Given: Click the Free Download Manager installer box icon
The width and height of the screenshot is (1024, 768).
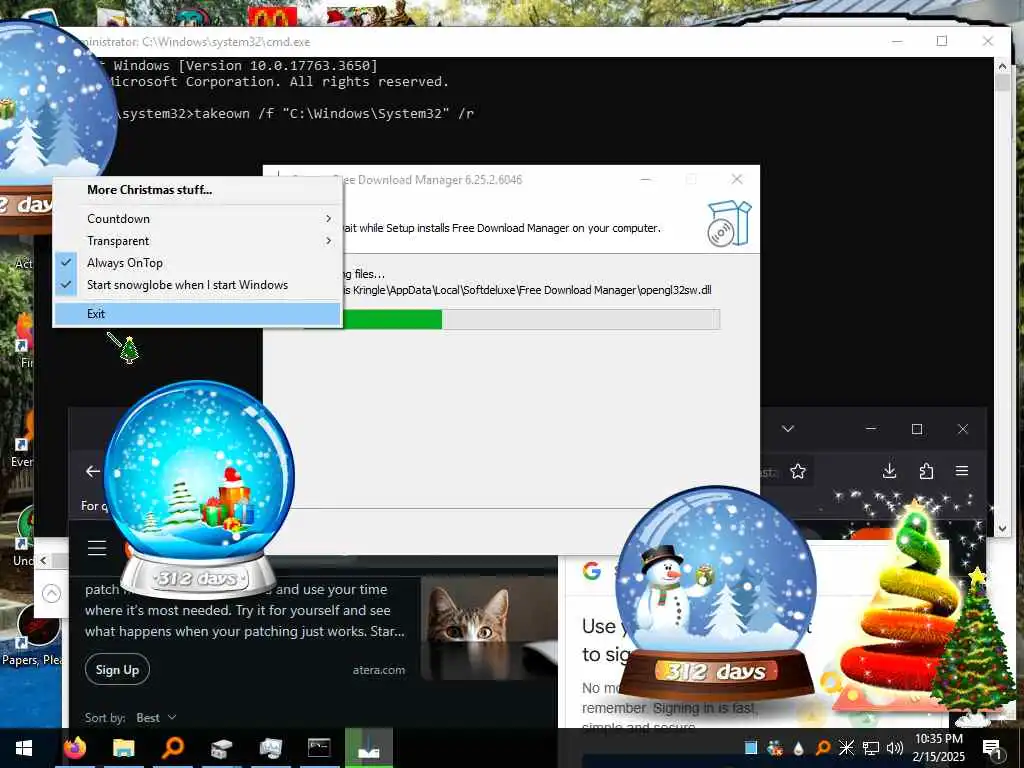Looking at the screenshot, I should click(x=729, y=223).
